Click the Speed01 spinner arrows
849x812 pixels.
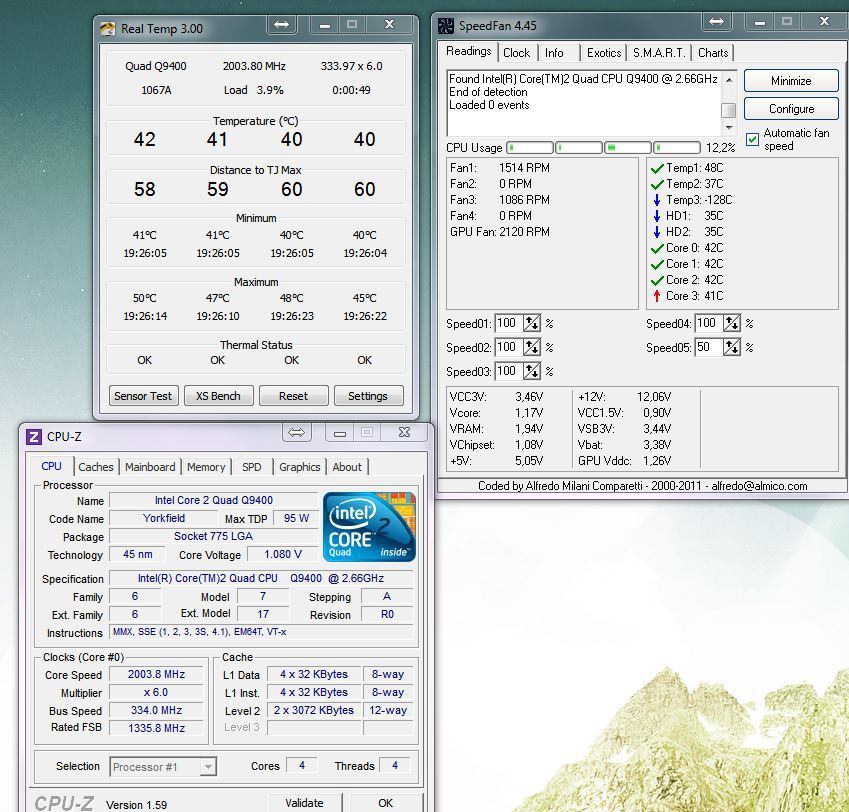[x=532, y=323]
